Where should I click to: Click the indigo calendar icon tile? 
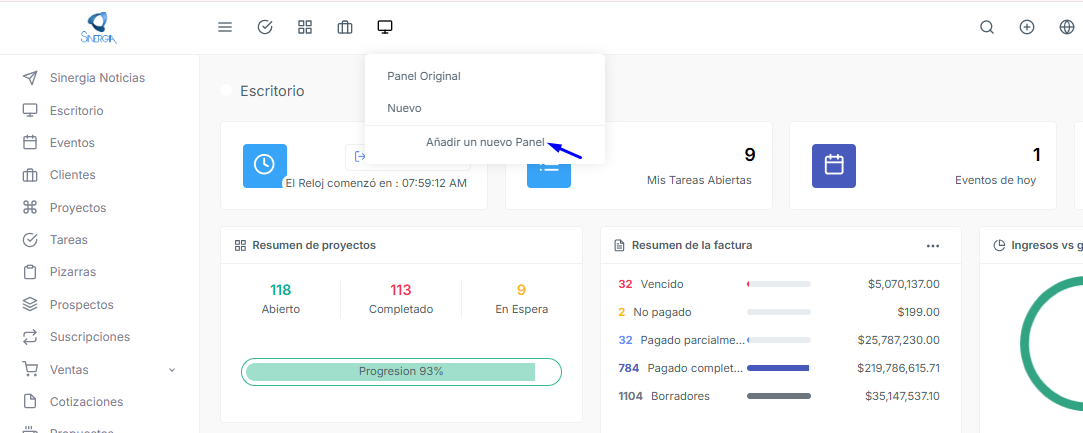[x=834, y=166]
